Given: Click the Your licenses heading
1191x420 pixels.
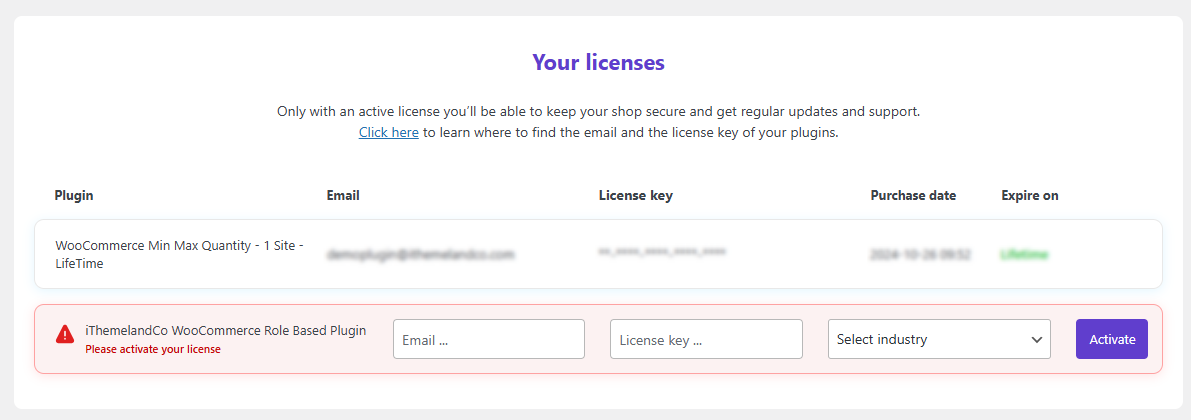Looking at the screenshot, I should pos(598,62).
